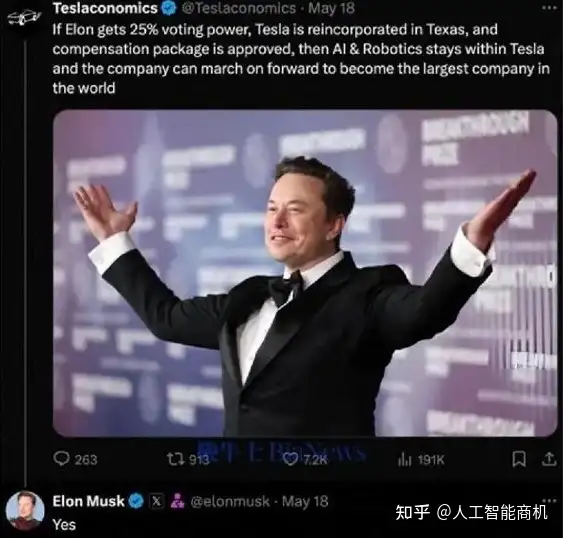The image size is (563, 538).
Task: Visit @elonmusk handle link
Action: coord(230,501)
